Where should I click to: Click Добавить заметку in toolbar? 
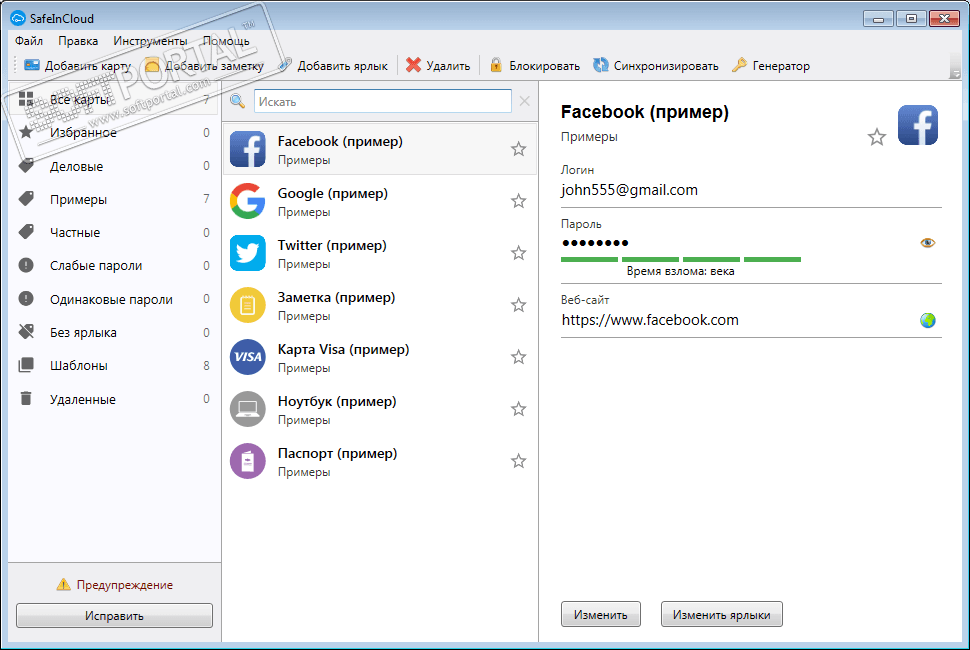pos(204,66)
